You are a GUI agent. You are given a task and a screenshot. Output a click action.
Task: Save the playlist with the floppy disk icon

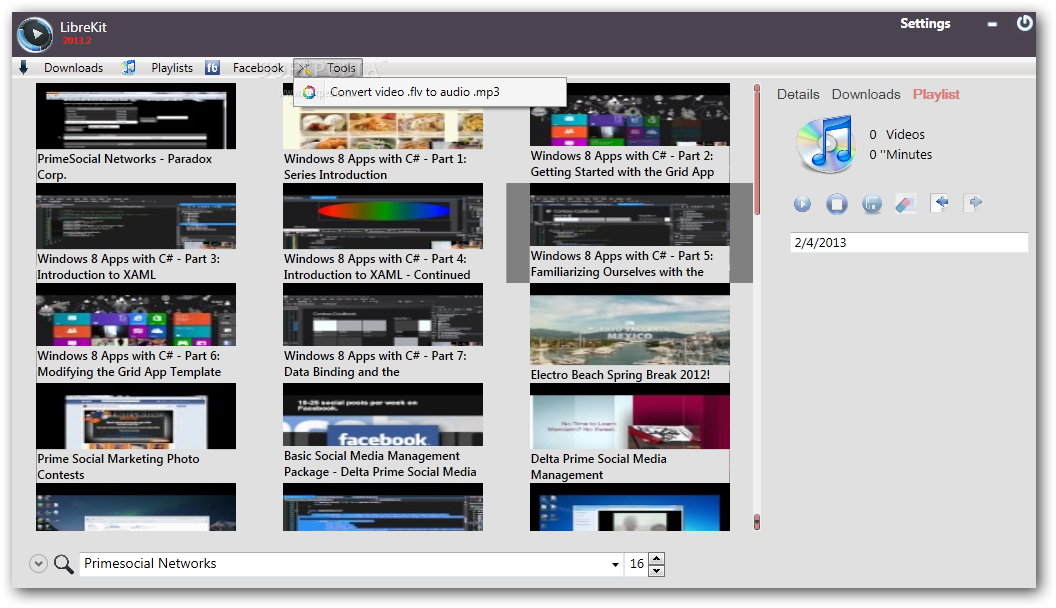pos(872,203)
